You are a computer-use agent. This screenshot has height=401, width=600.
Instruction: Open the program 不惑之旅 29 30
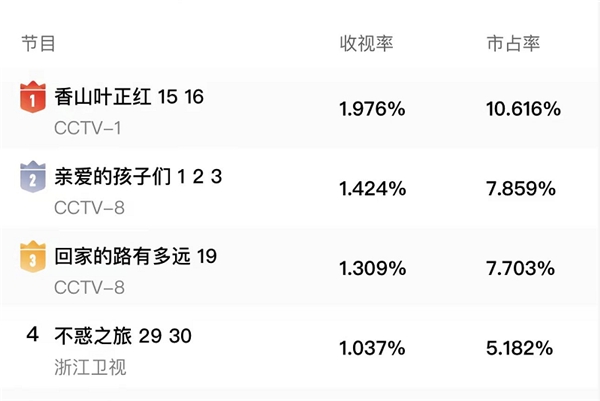tap(123, 336)
